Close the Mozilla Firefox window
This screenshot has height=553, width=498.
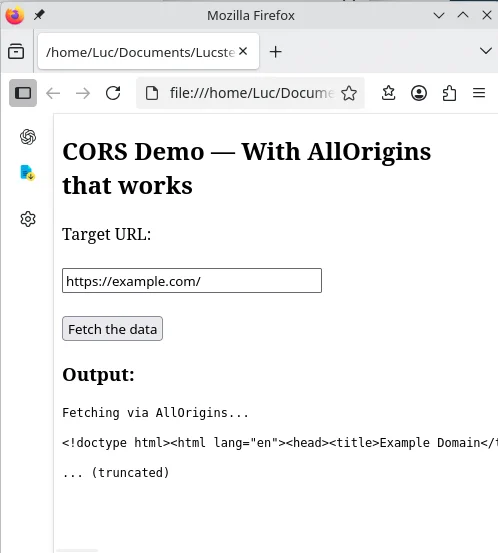(x=487, y=15)
